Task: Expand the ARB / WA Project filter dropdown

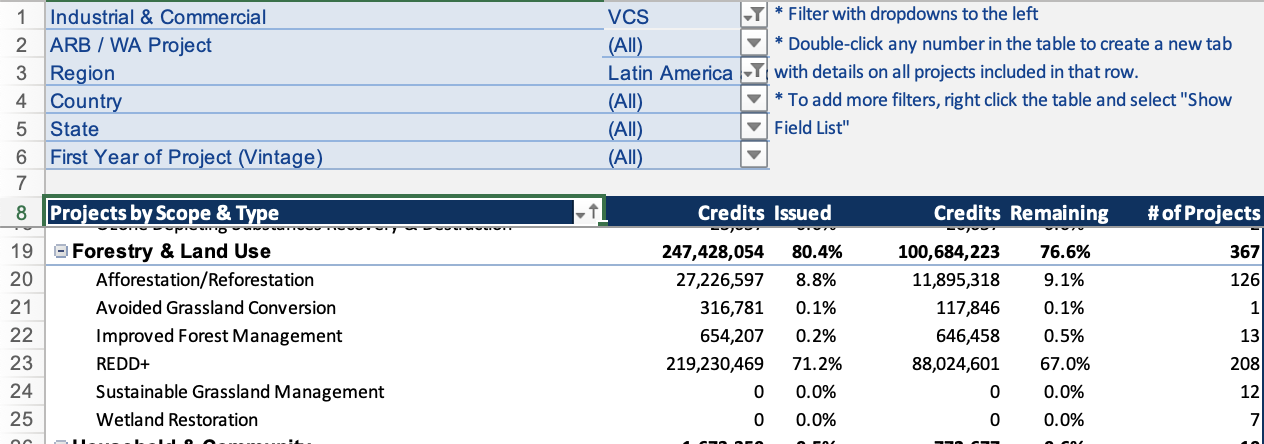Action: [753, 44]
